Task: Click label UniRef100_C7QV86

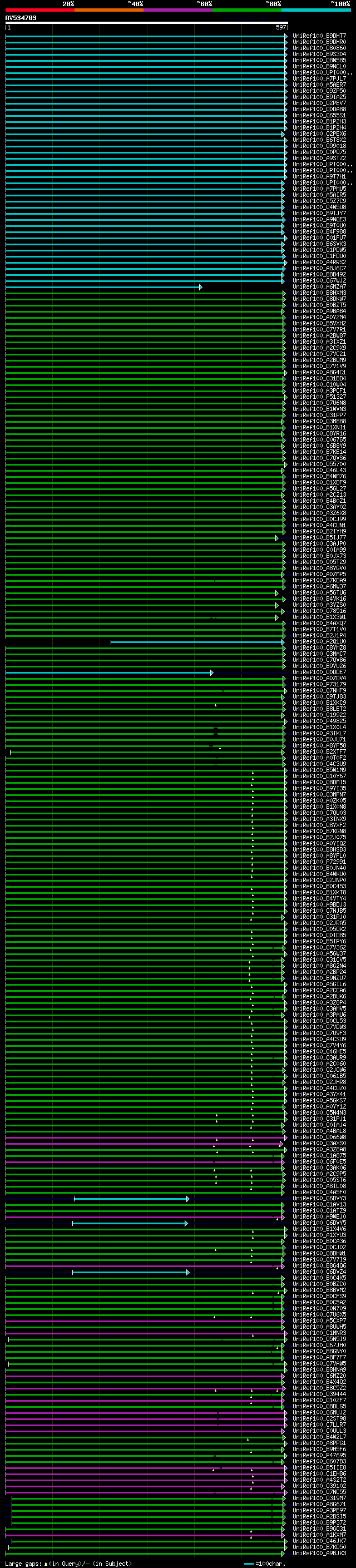Action: (x=319, y=660)
